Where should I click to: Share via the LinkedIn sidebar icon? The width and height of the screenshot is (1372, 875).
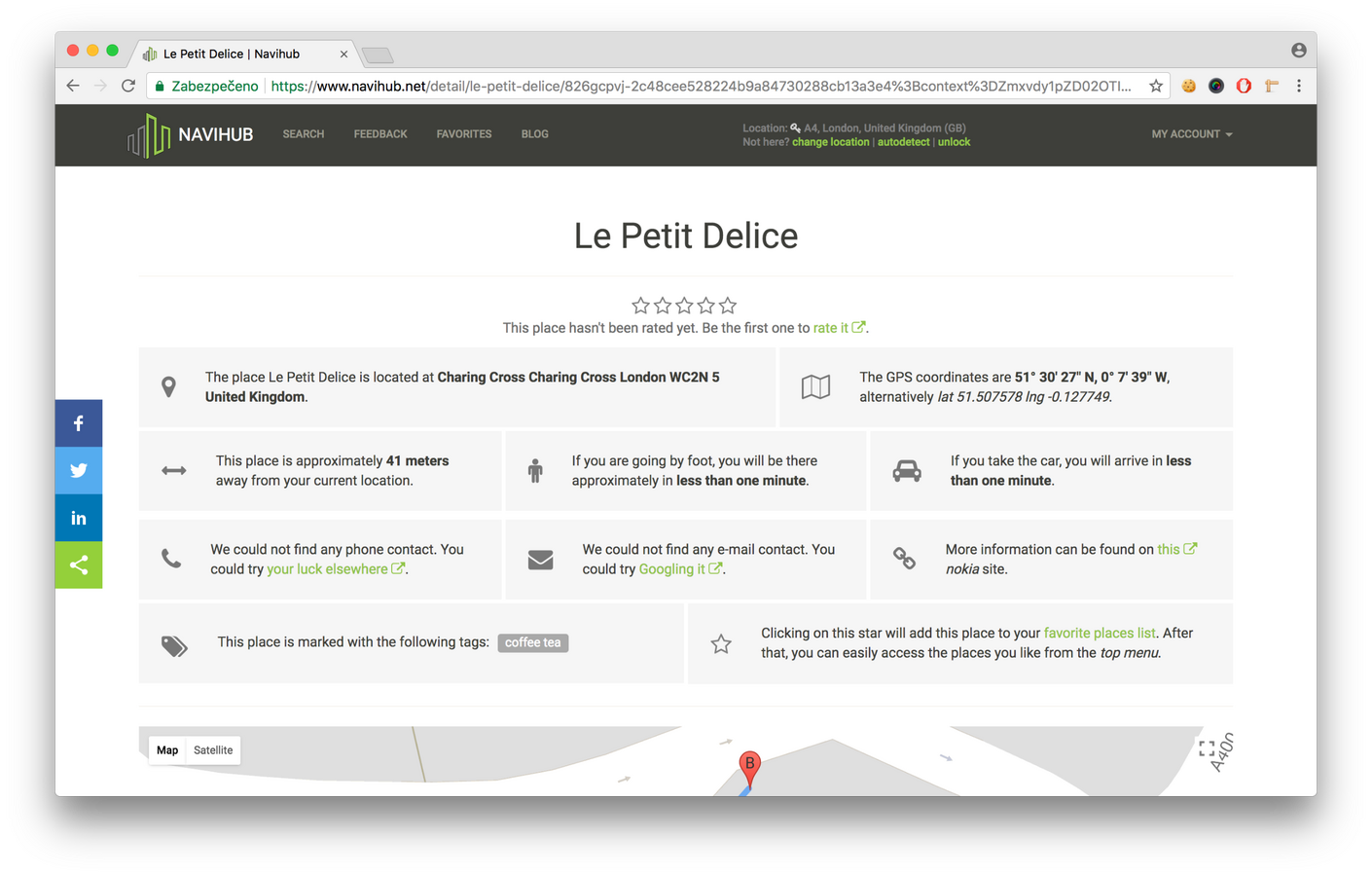coord(79,518)
